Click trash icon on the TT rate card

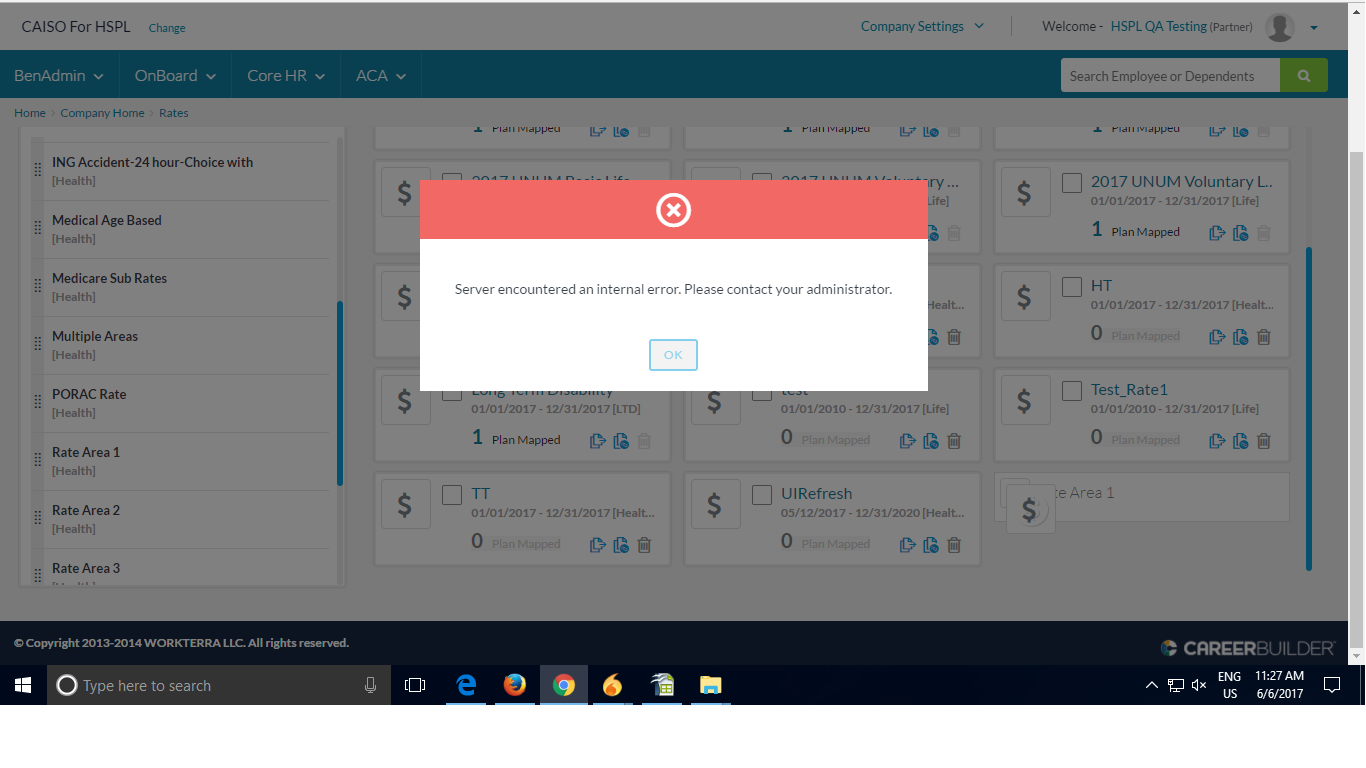[644, 545]
